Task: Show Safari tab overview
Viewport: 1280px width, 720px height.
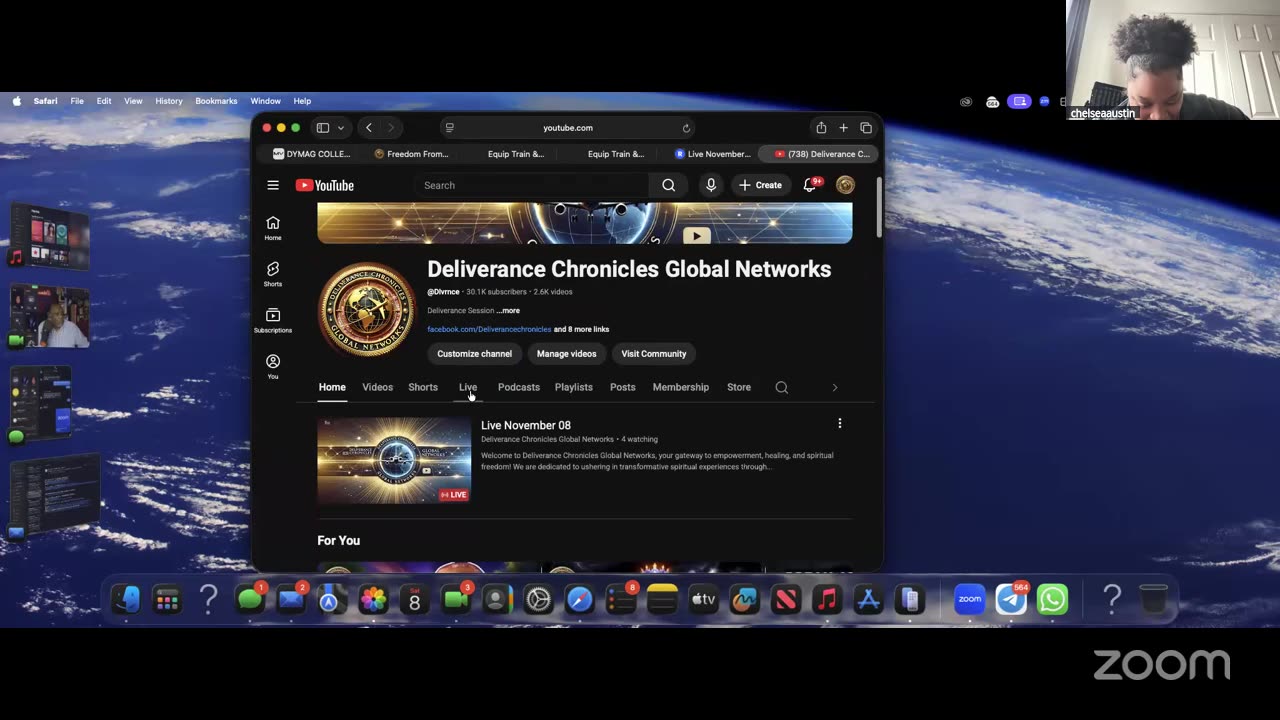Action: coord(866,128)
